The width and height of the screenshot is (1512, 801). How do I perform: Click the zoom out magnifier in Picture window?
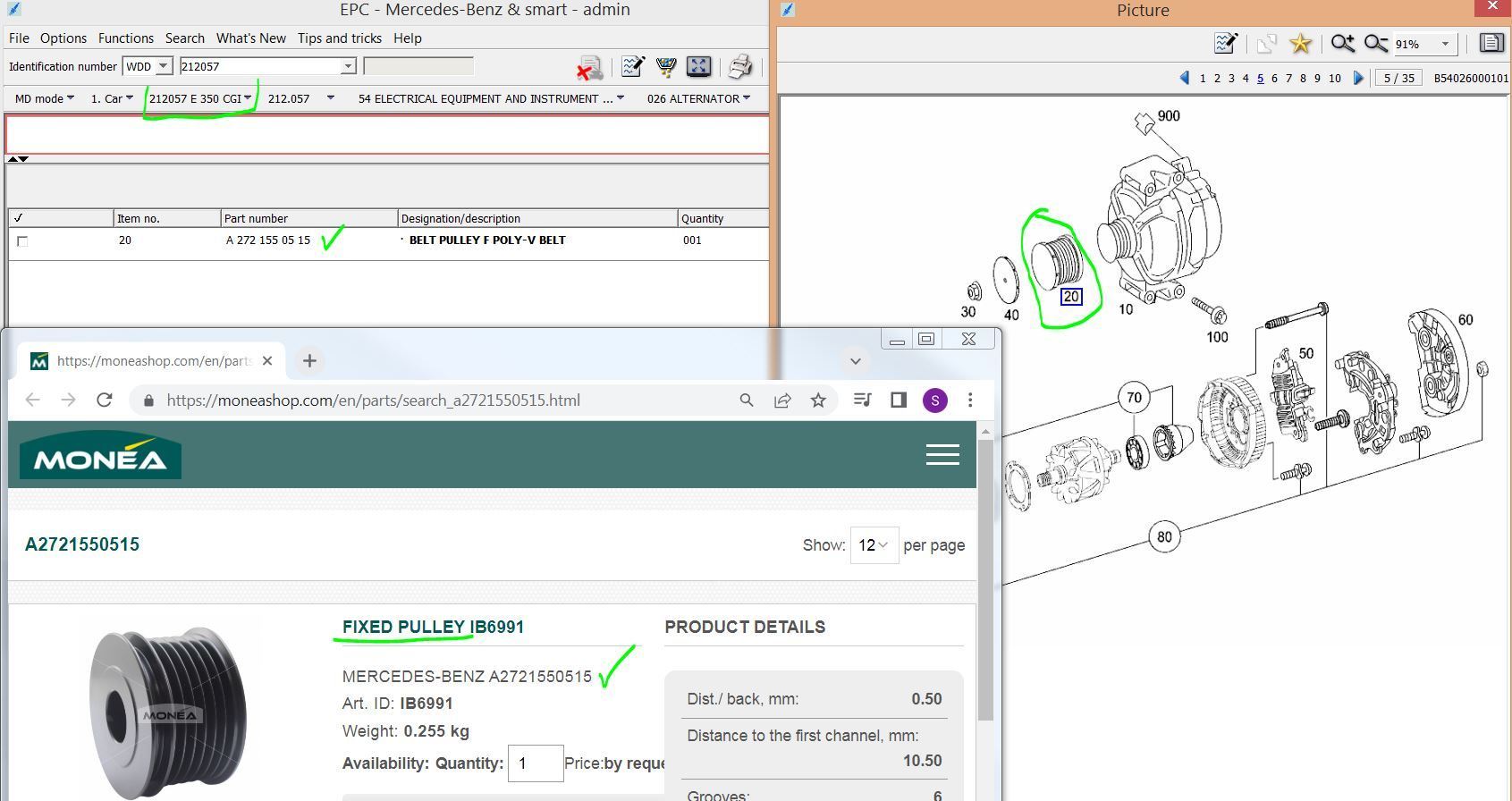coord(1375,44)
